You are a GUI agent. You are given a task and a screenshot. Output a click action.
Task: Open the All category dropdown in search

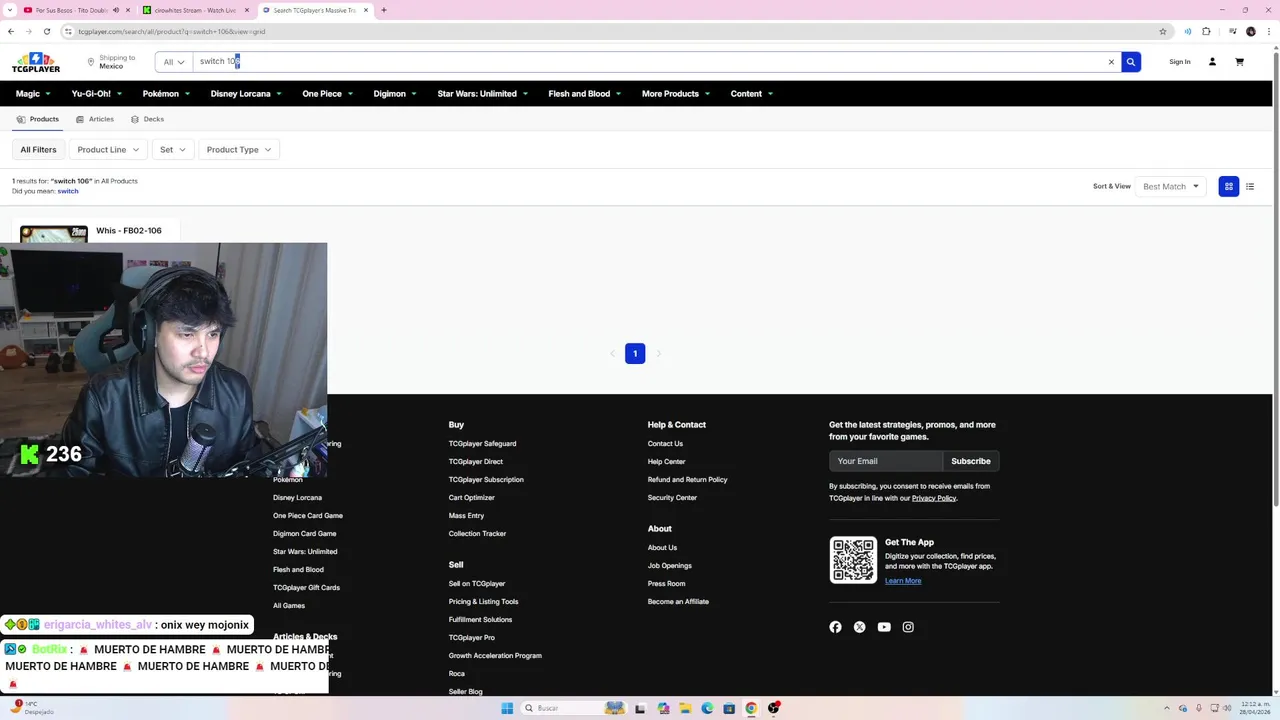[174, 62]
